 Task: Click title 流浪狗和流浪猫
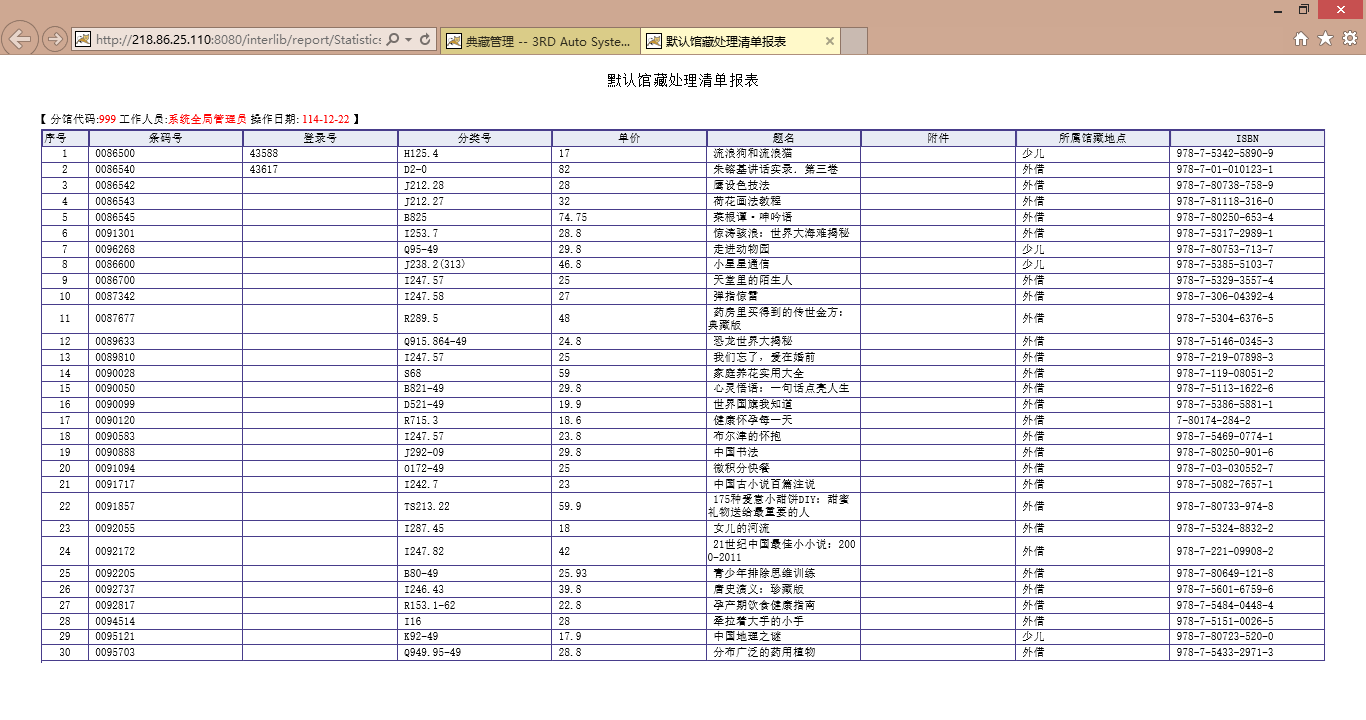click(x=752, y=154)
